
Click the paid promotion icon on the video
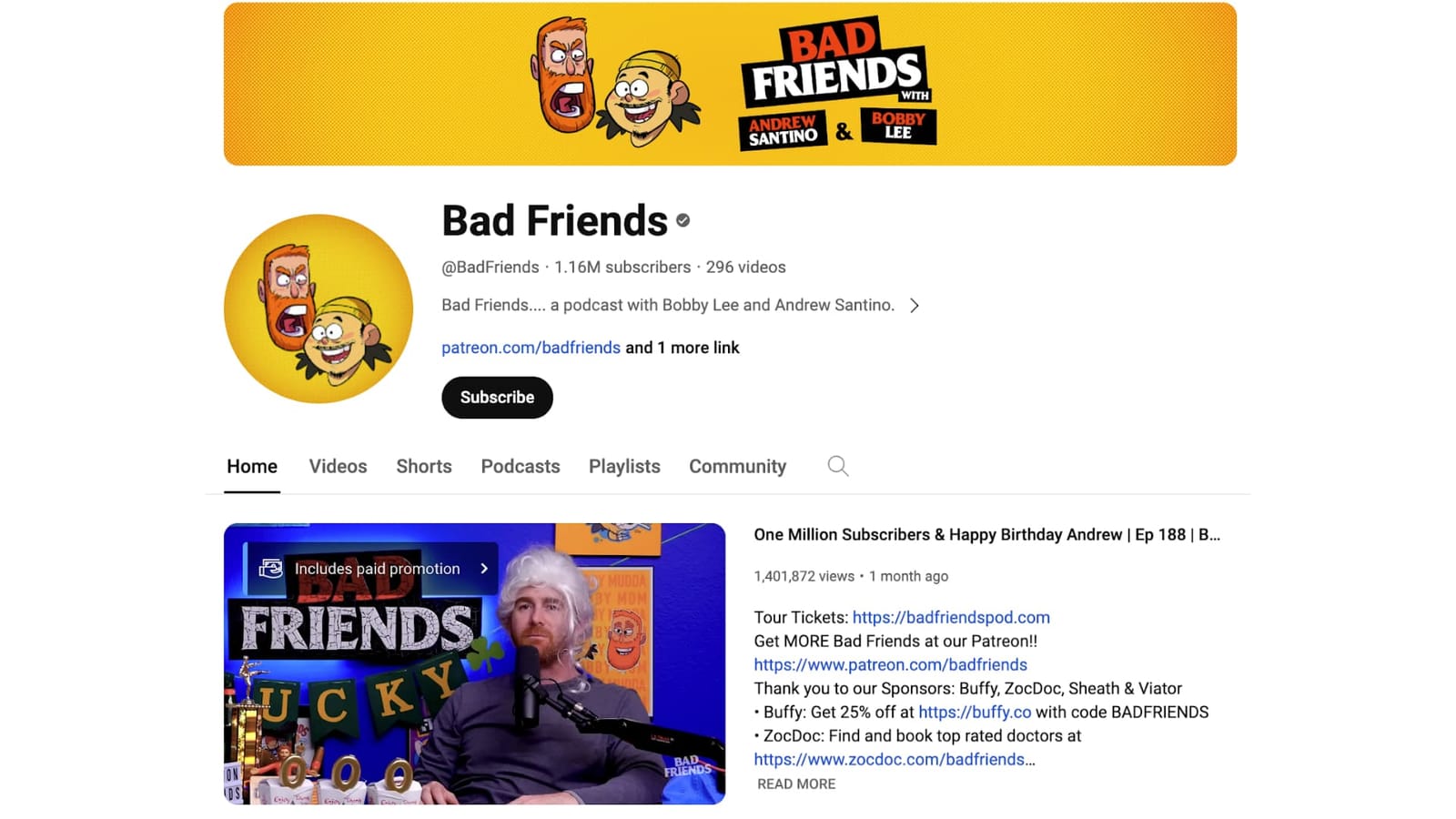[x=270, y=569]
